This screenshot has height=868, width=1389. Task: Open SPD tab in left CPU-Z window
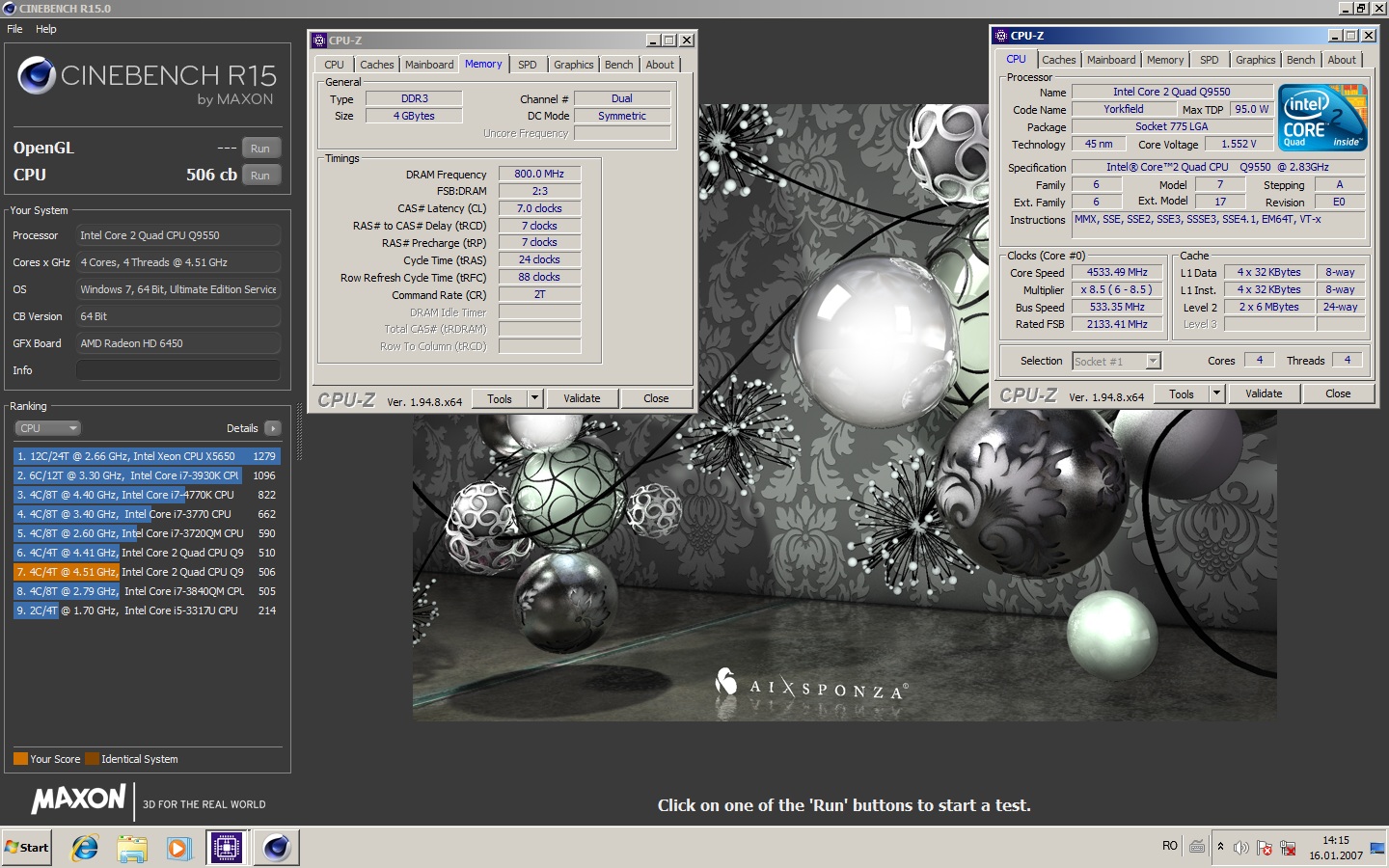pyautogui.click(x=527, y=65)
